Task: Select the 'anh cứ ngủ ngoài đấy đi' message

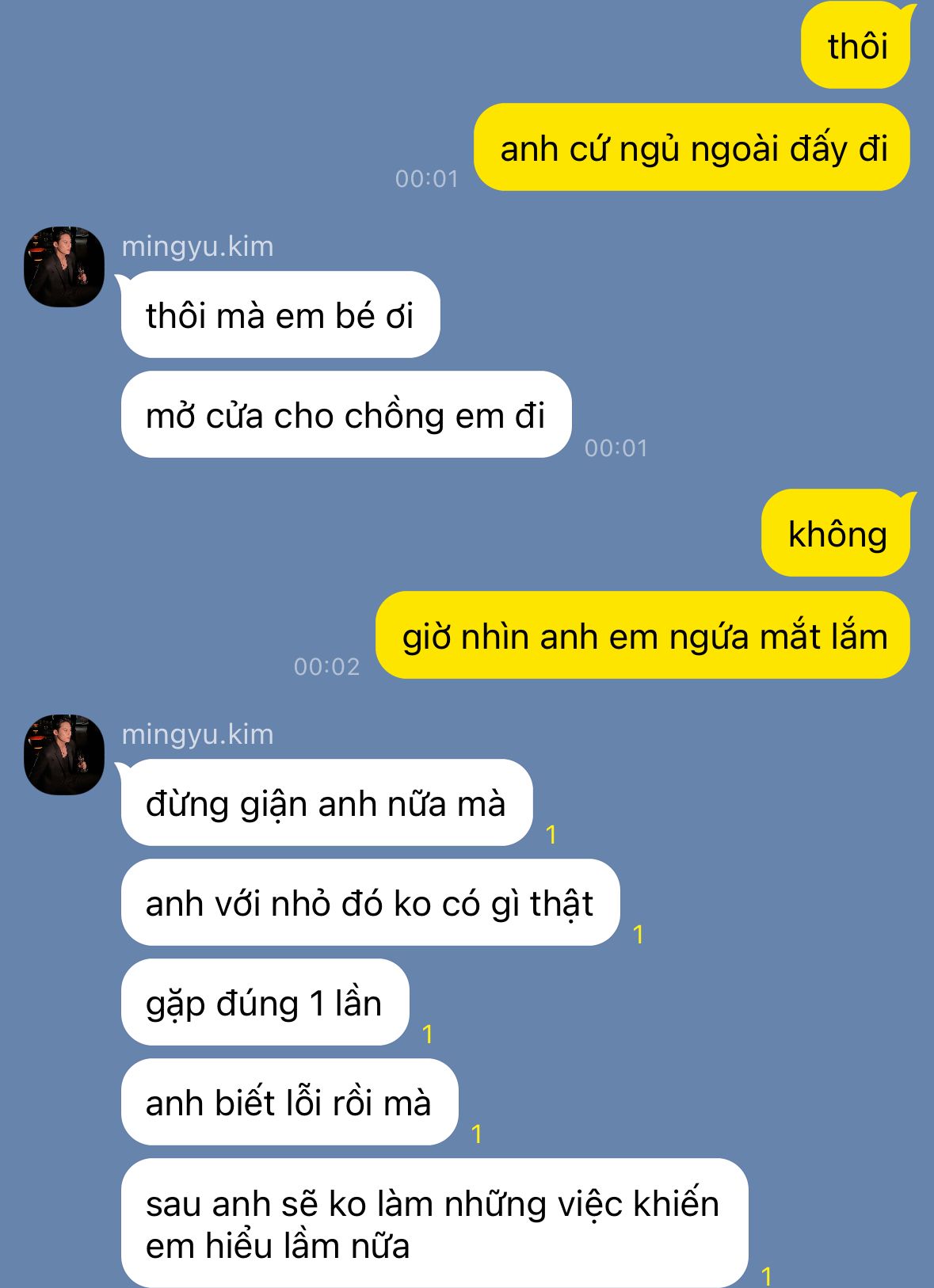Action: coord(692,147)
